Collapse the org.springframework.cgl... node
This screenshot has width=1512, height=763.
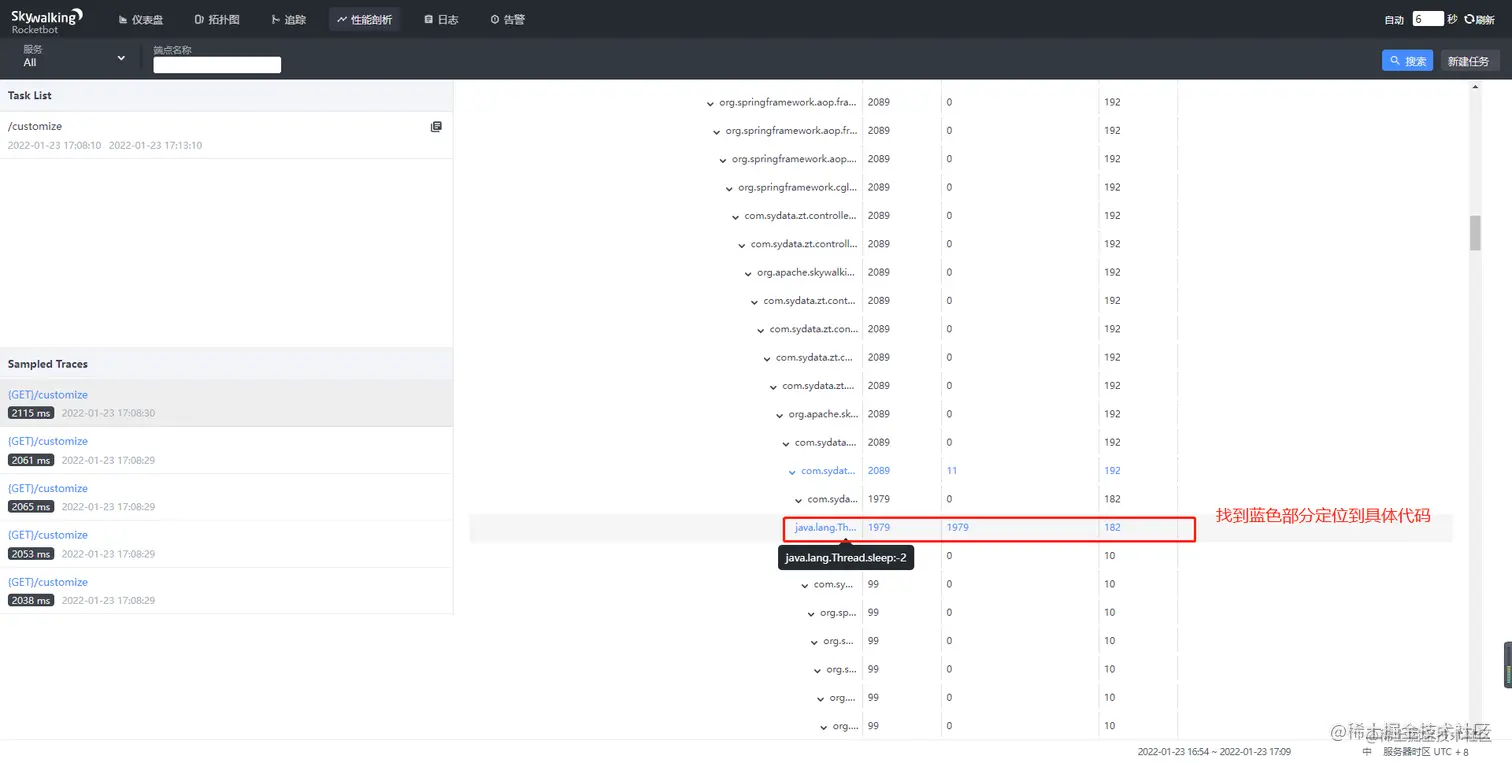tap(729, 188)
